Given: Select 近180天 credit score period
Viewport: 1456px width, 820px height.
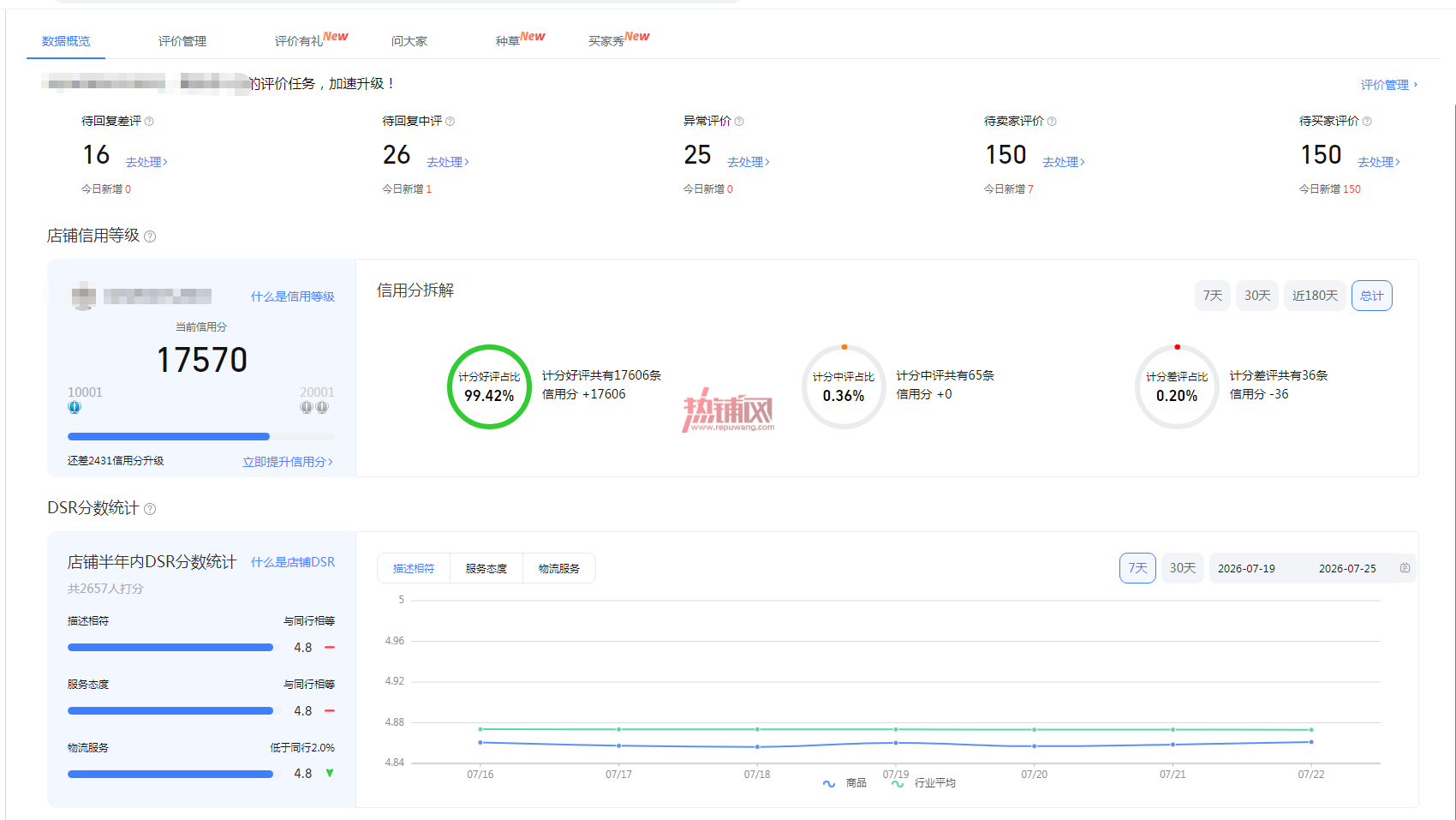Looking at the screenshot, I should (1315, 296).
